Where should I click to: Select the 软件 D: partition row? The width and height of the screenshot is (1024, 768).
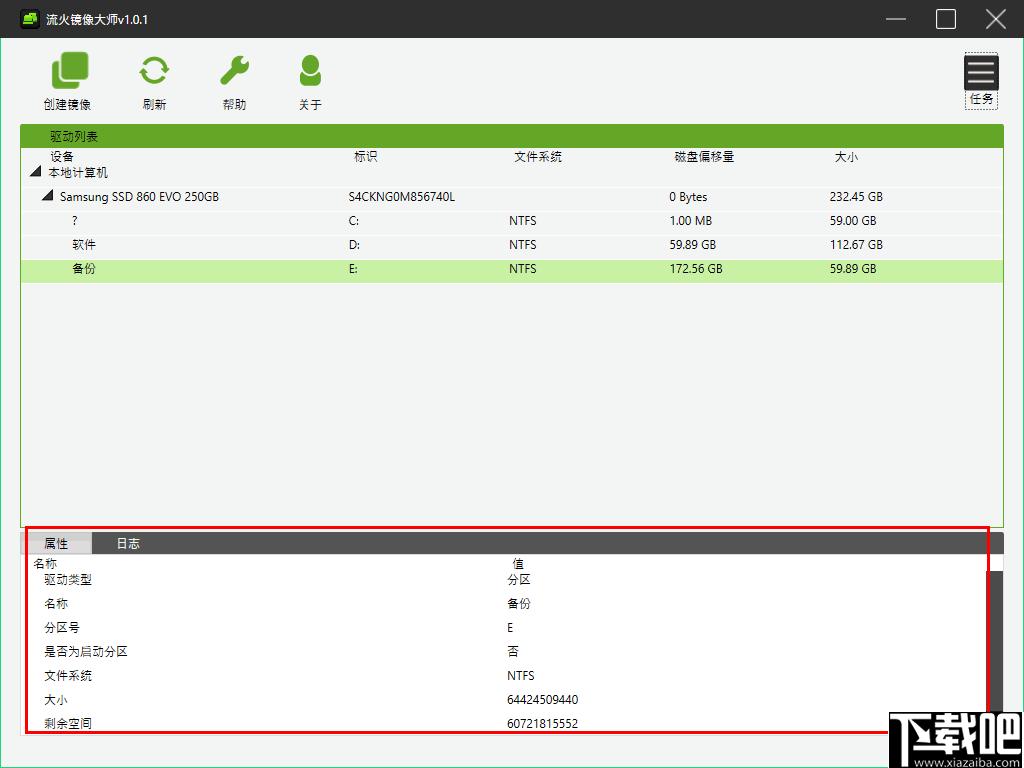coord(512,245)
